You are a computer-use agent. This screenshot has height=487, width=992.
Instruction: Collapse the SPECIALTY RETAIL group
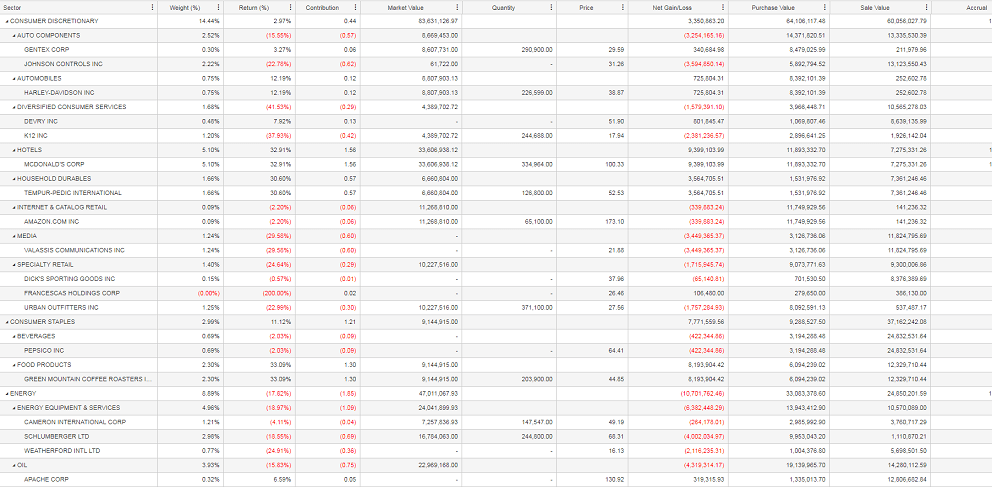pos(14,265)
